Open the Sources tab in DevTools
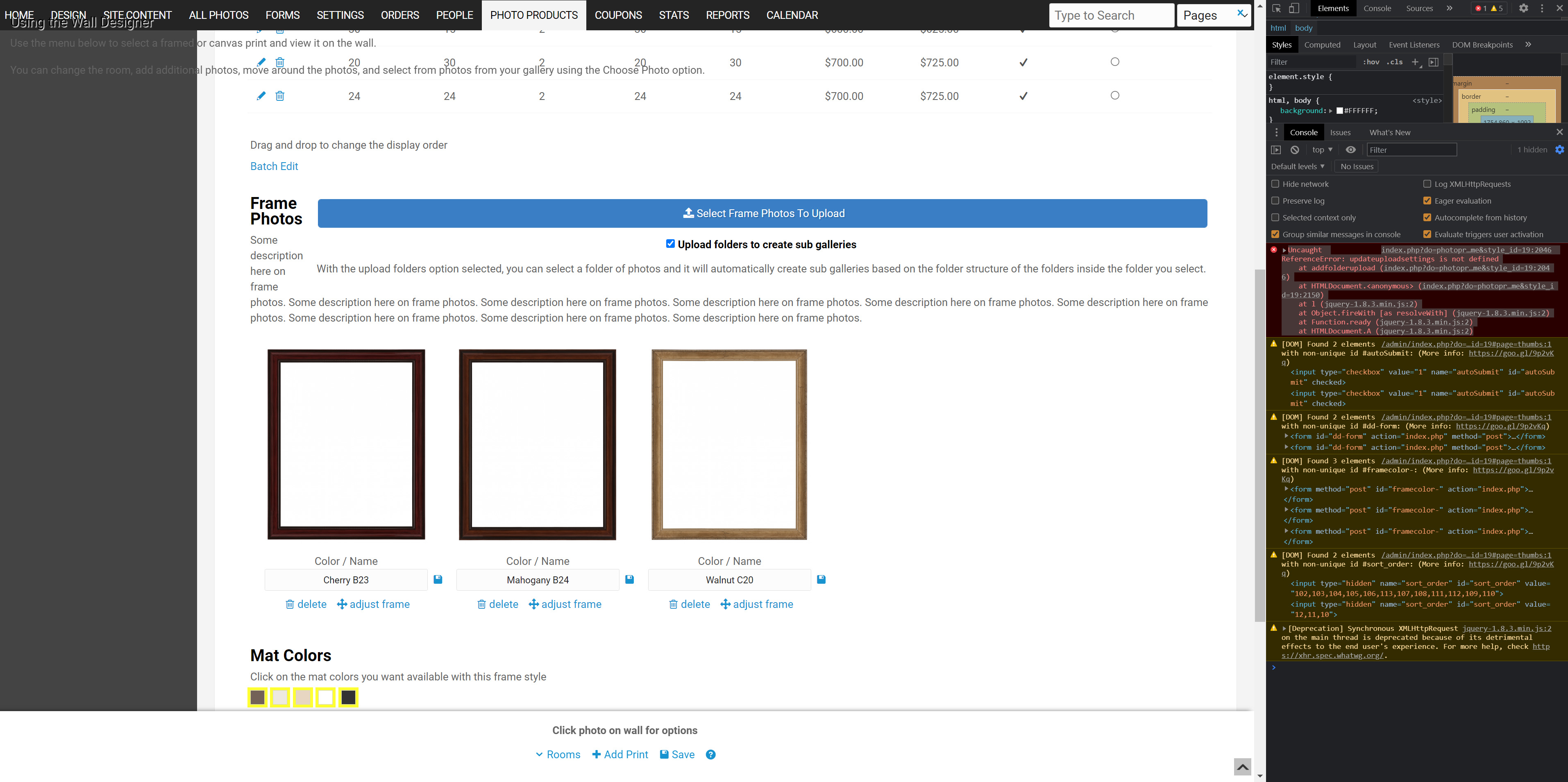 click(1420, 9)
